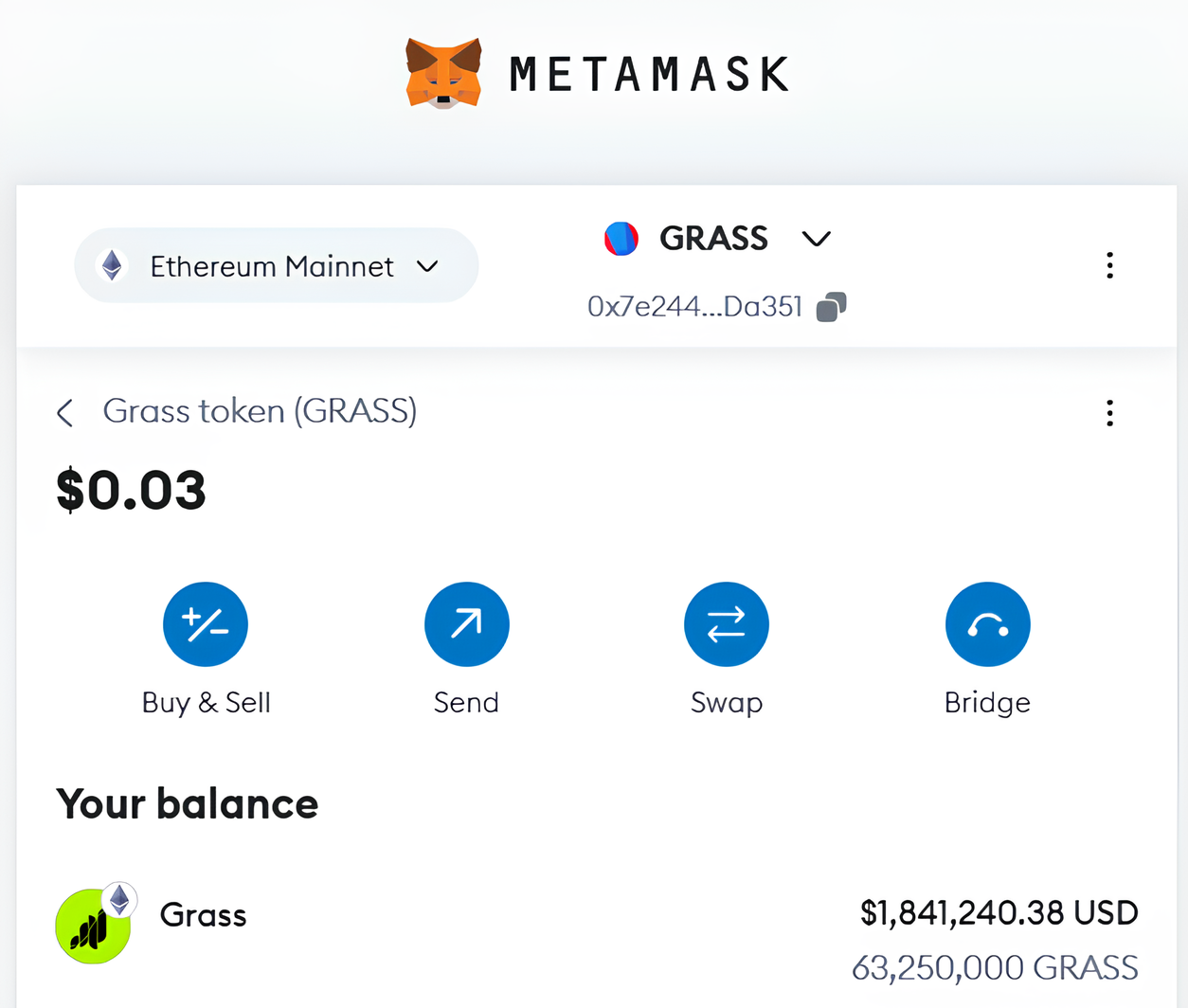Click the green Grass token logo
This screenshot has width=1188, height=1008.
93,927
